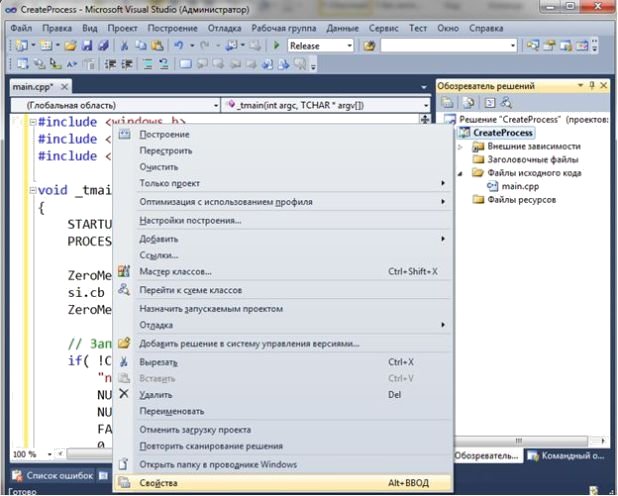Pin the Обозреватель решений panel
618x496 pixels.
pos(592,85)
